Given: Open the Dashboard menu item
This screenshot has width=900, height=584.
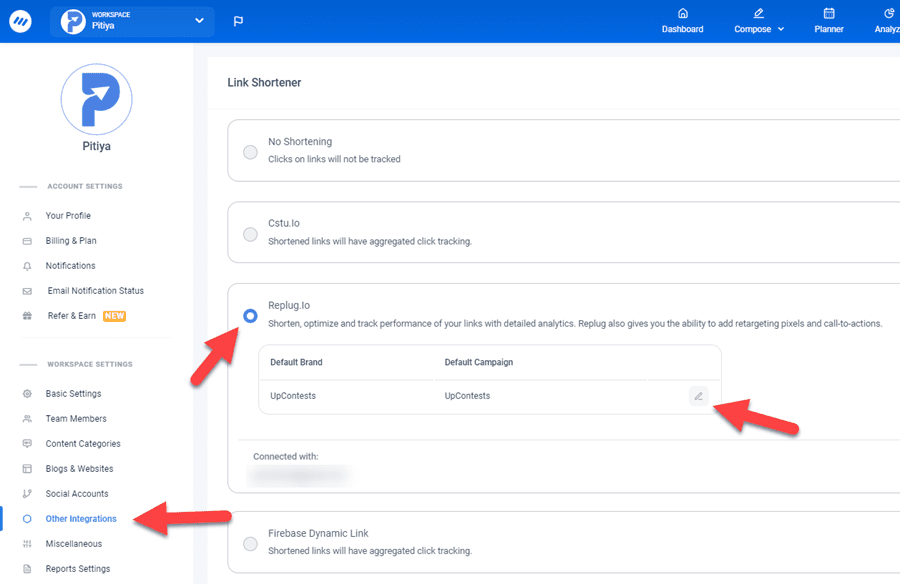Looking at the screenshot, I should (682, 21).
